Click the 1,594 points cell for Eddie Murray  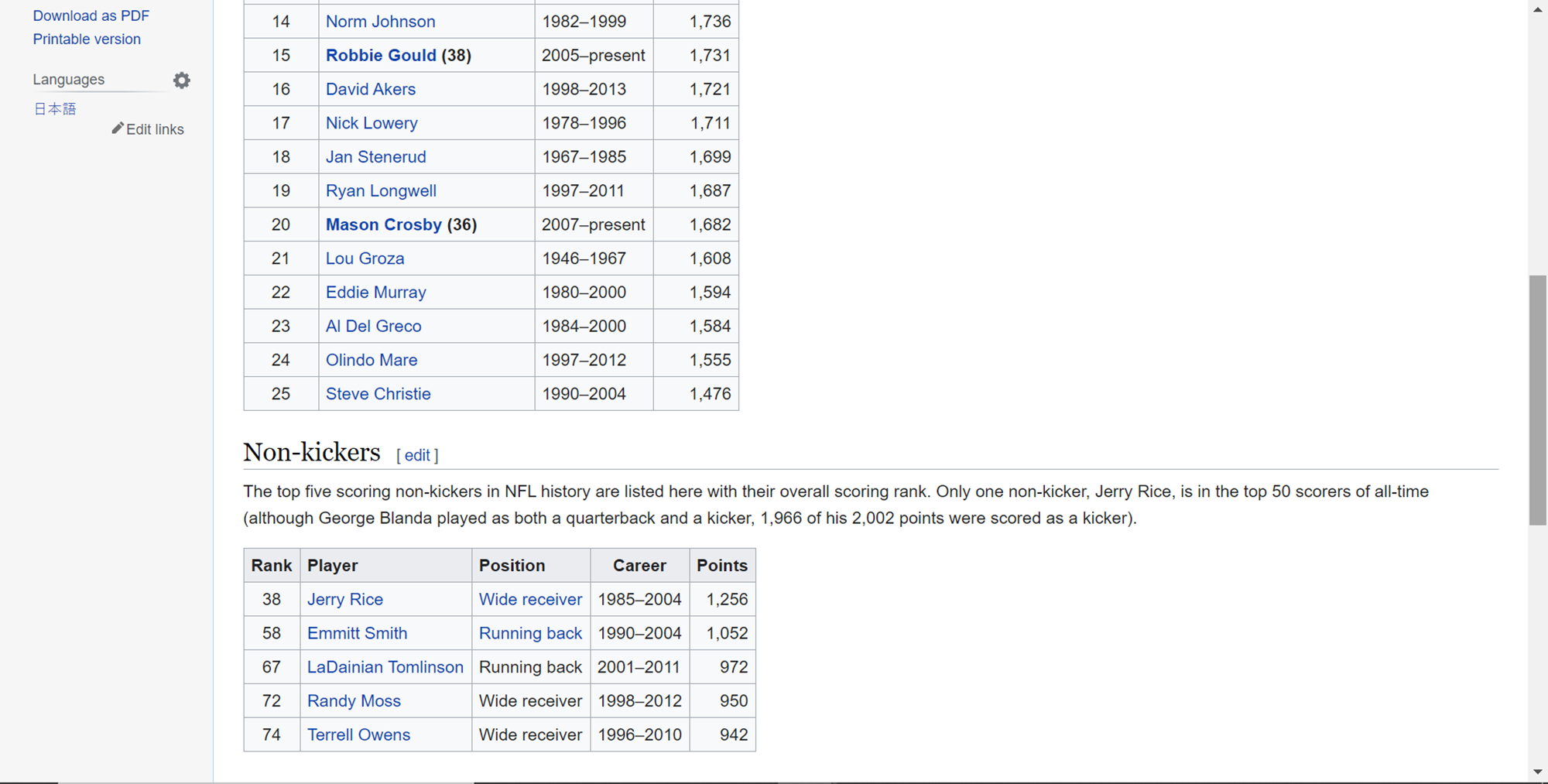coord(696,293)
